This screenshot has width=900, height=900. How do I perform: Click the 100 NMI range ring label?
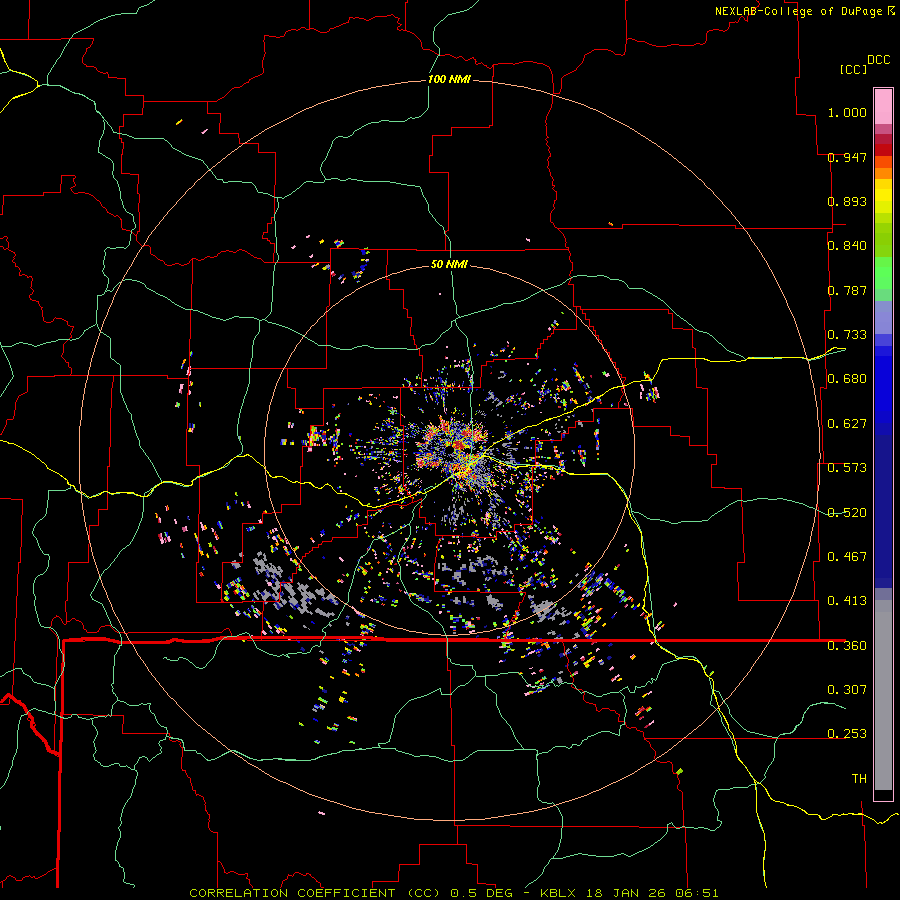tap(449, 79)
